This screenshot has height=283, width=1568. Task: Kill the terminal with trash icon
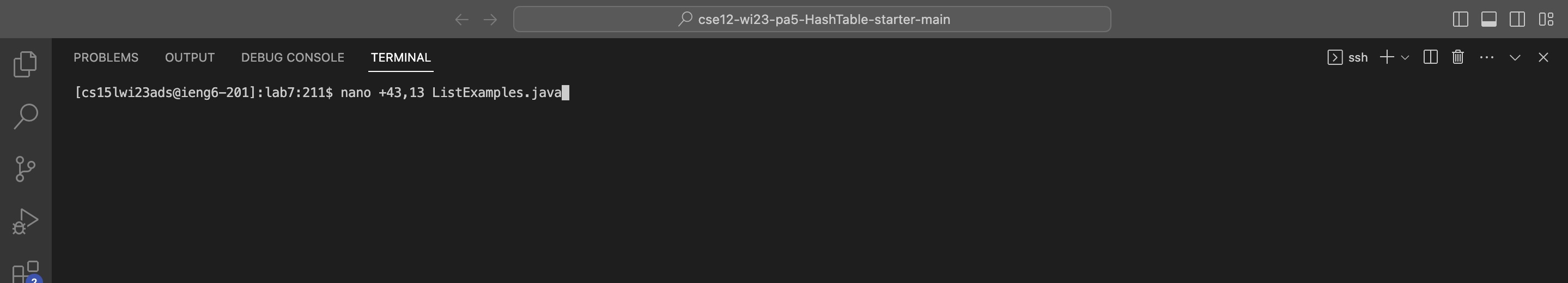[1458, 57]
